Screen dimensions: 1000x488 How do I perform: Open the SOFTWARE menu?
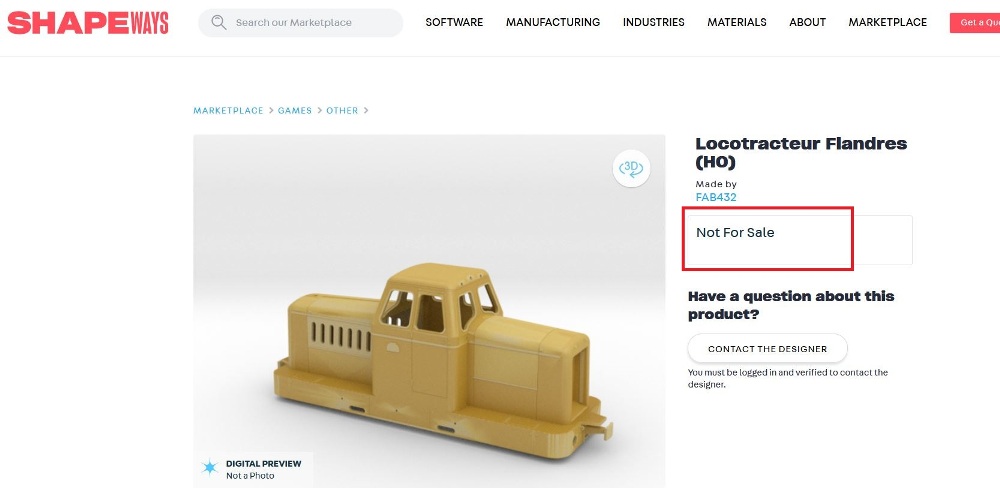pyautogui.click(x=454, y=22)
